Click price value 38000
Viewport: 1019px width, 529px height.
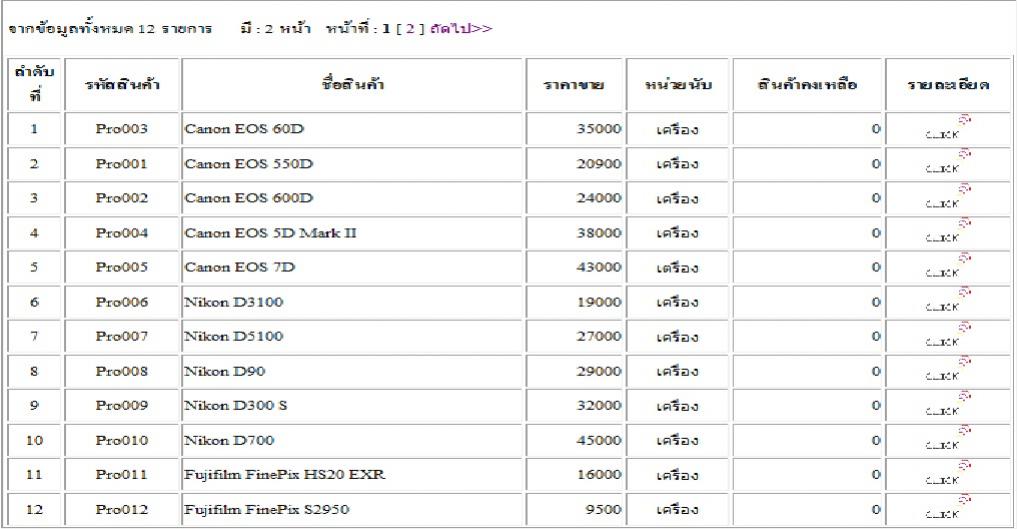(599, 233)
